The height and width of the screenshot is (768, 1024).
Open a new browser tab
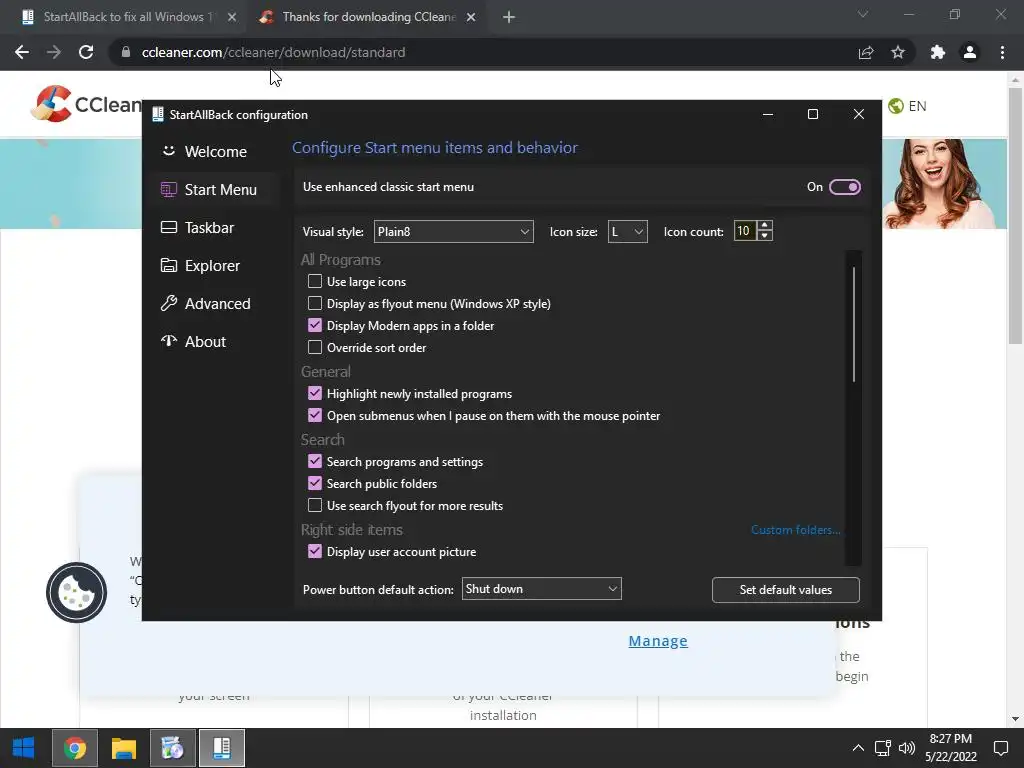(509, 18)
